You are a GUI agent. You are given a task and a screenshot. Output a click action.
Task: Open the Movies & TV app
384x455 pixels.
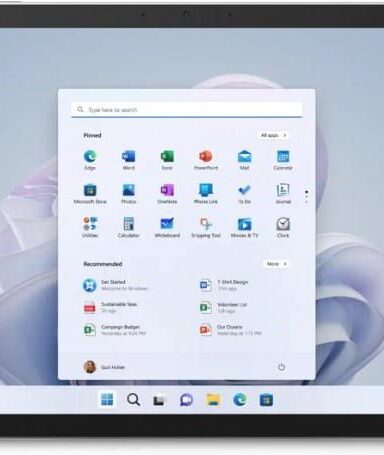point(244,227)
